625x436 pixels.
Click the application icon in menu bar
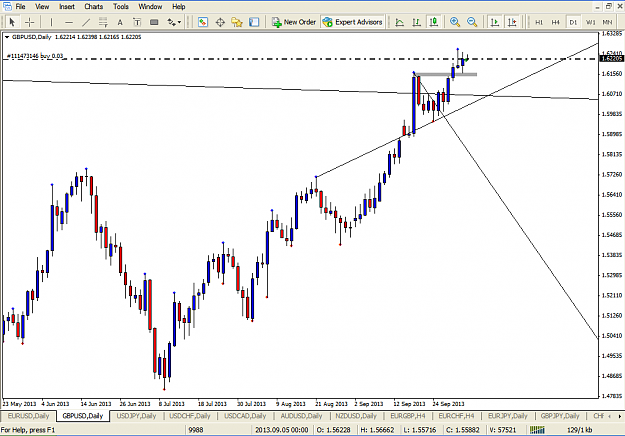(x=7, y=6)
